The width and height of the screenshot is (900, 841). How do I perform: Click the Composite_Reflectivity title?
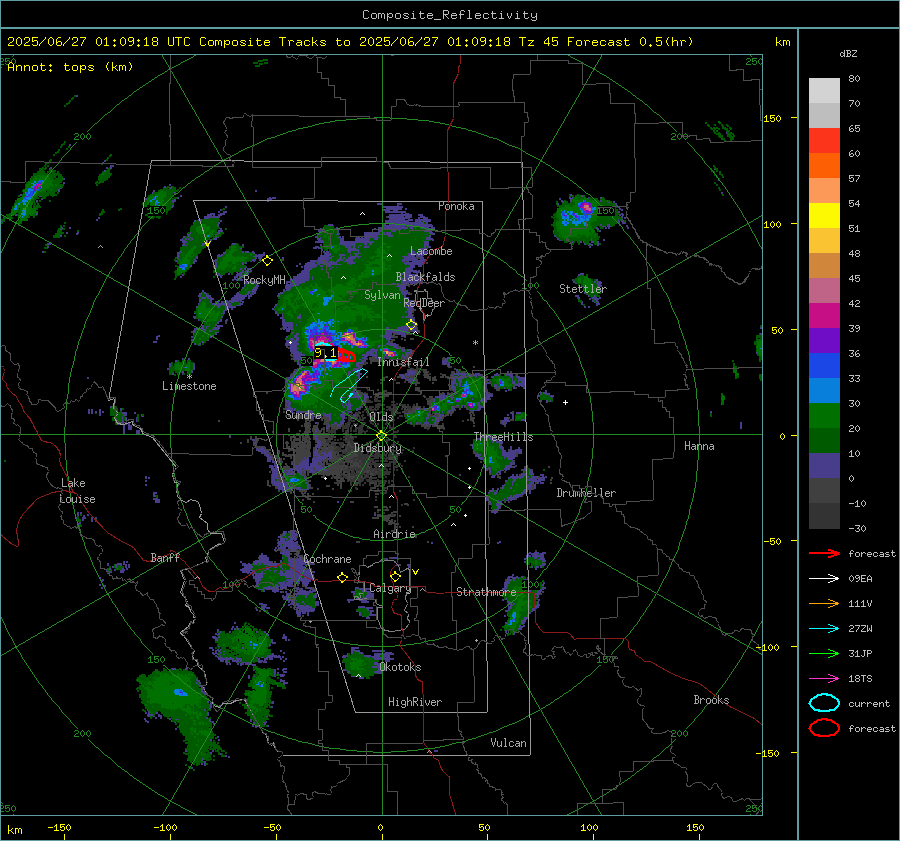coord(450,15)
